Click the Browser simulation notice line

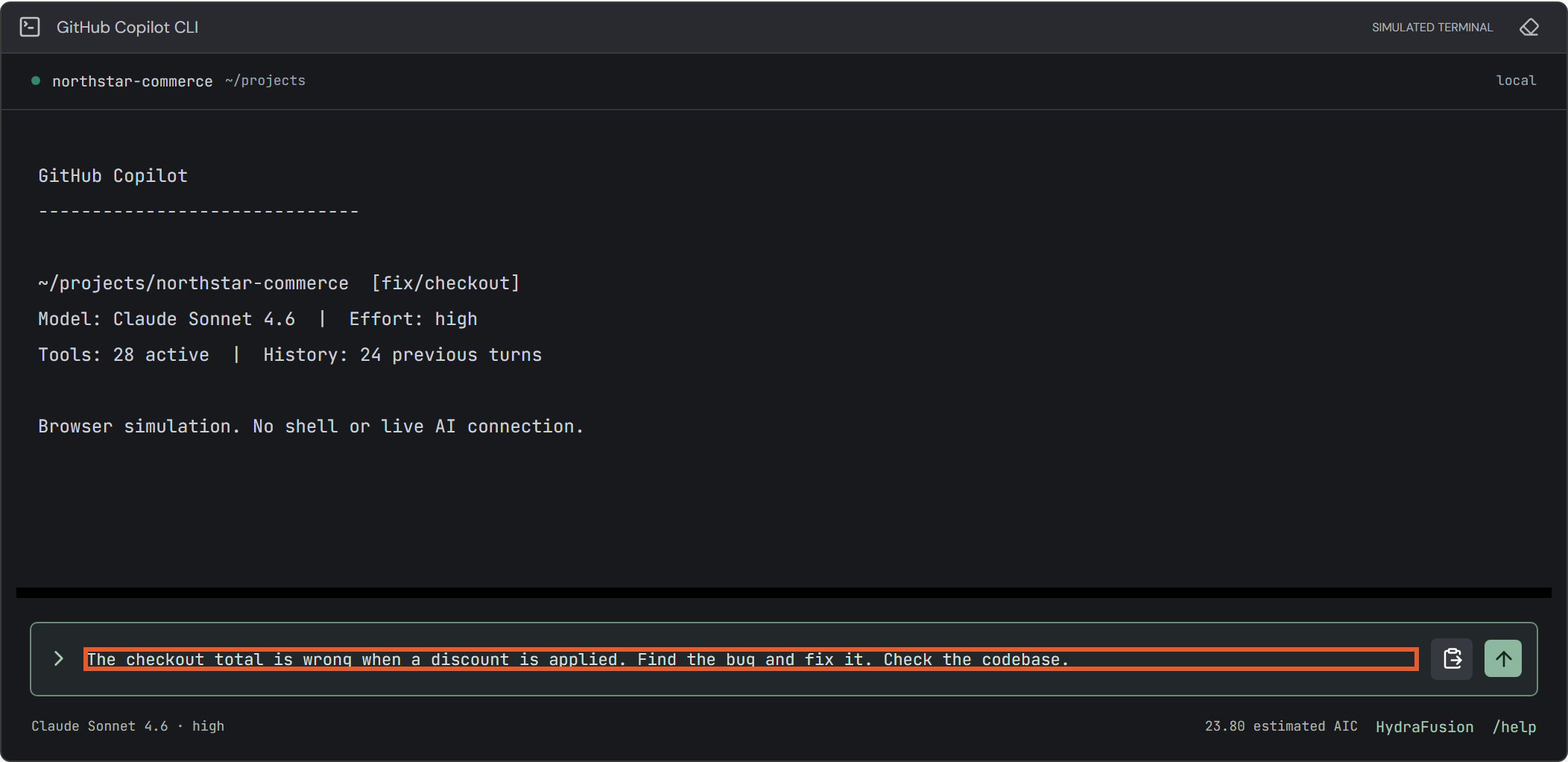(x=311, y=426)
